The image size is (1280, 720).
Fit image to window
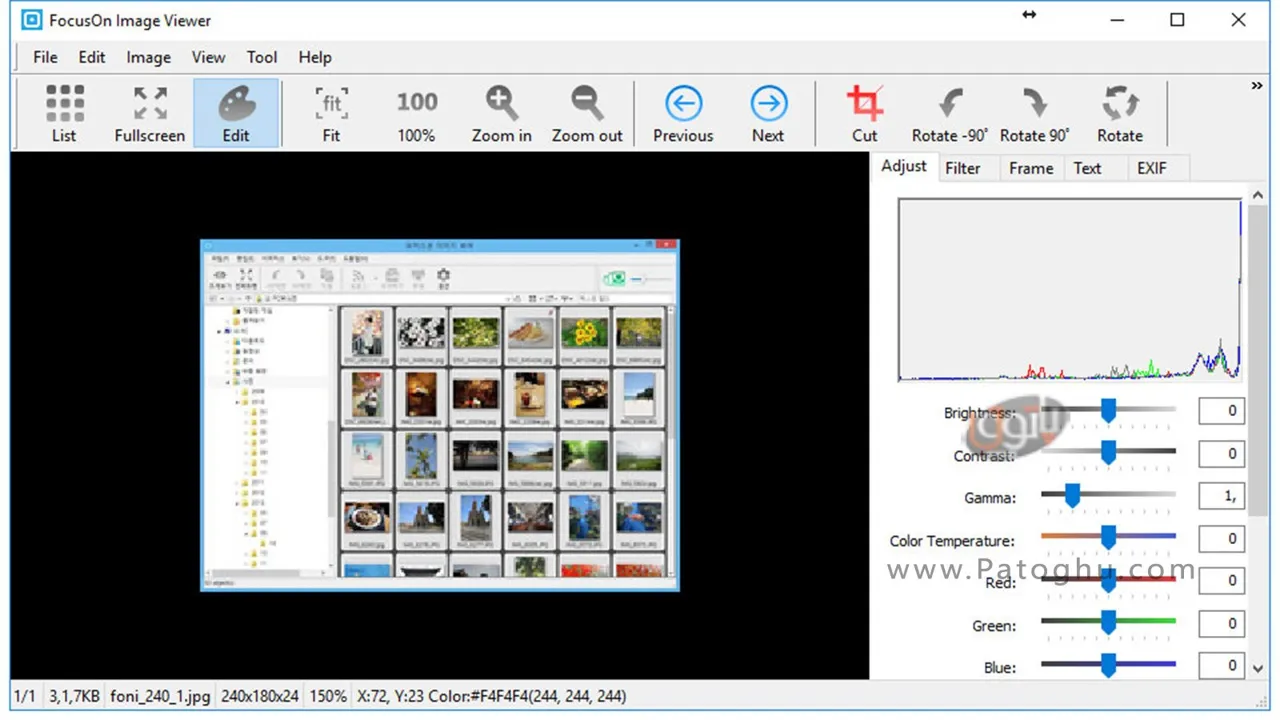(331, 113)
